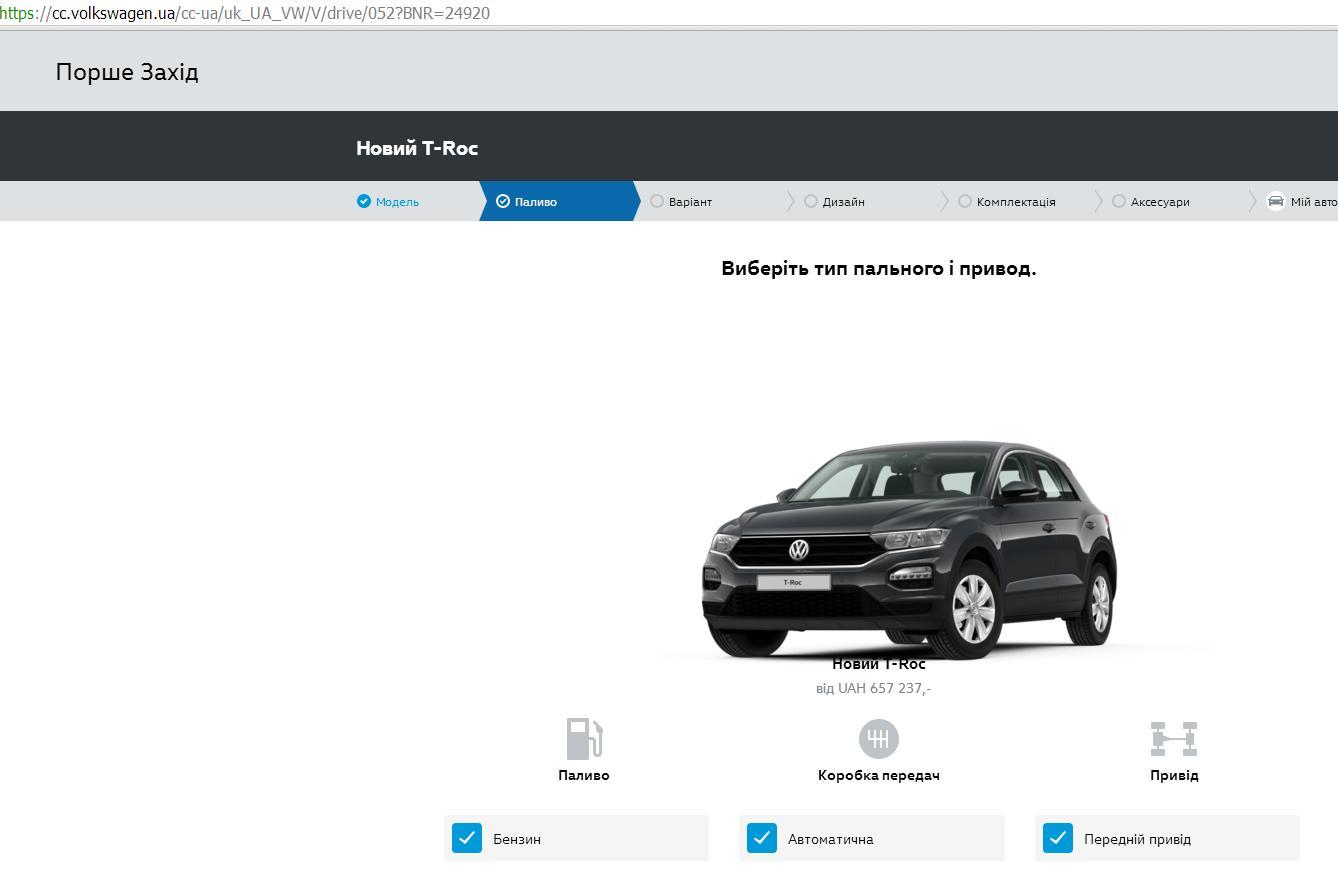Click the checkmark icon beside Модель step

tap(363, 201)
